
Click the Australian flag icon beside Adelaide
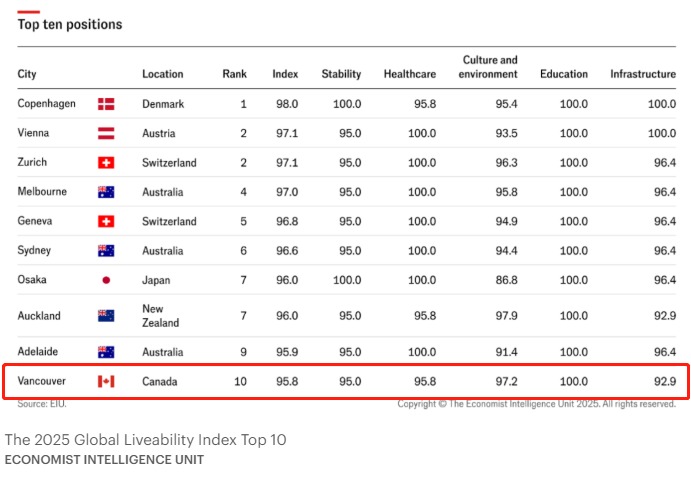pyautogui.click(x=106, y=352)
